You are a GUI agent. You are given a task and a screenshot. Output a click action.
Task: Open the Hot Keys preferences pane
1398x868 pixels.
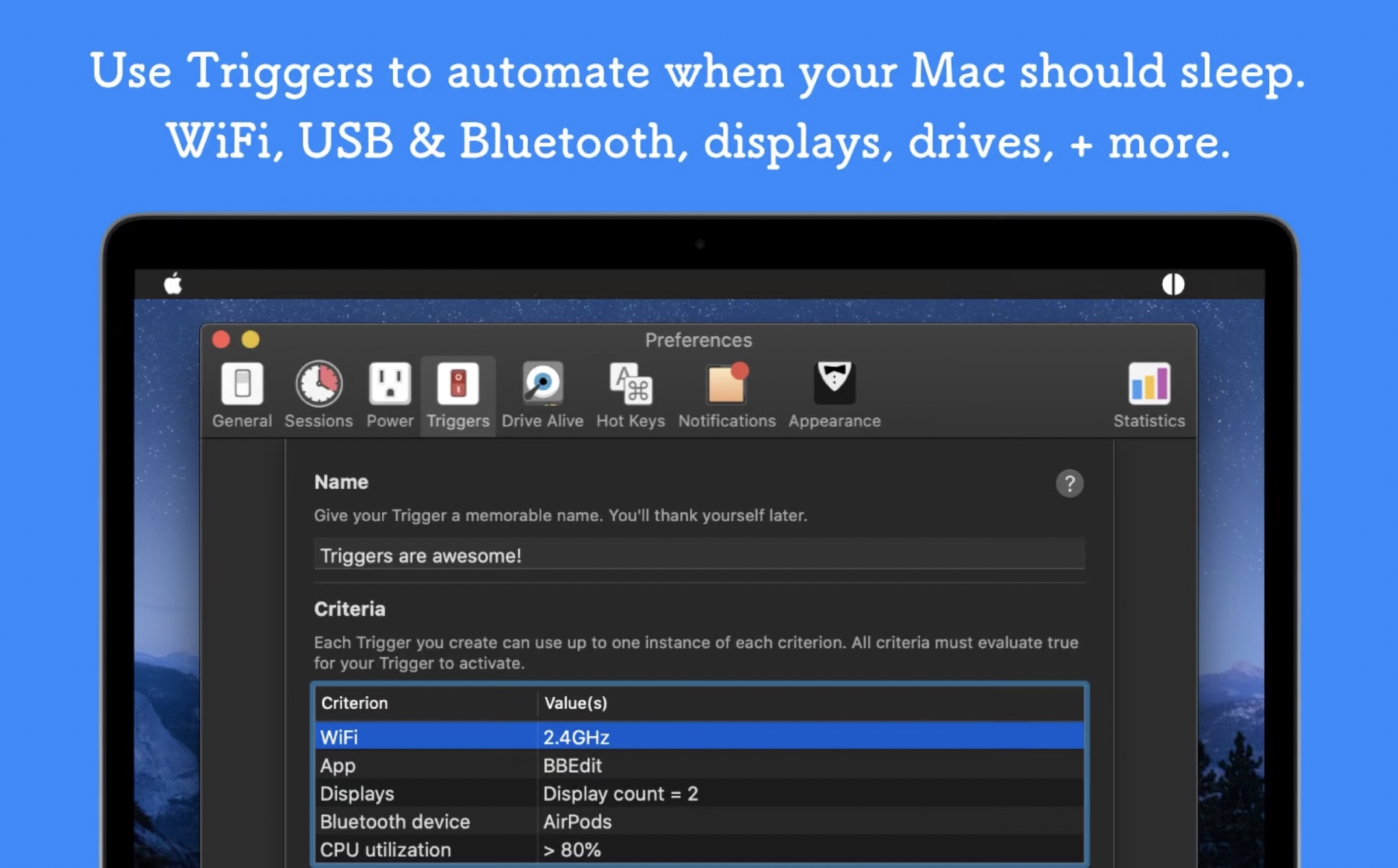[630, 395]
